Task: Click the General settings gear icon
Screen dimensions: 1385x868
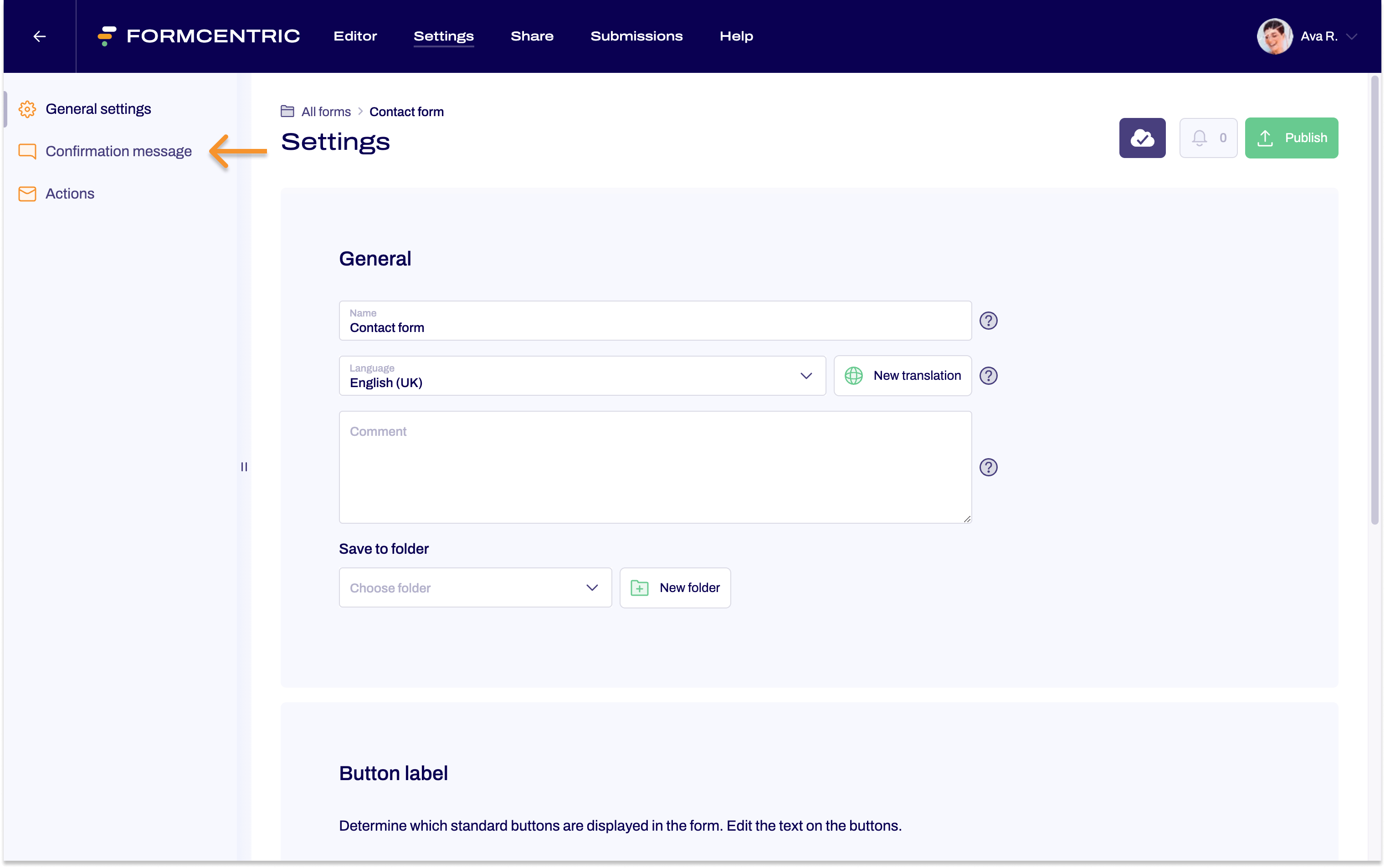Action: (x=27, y=108)
